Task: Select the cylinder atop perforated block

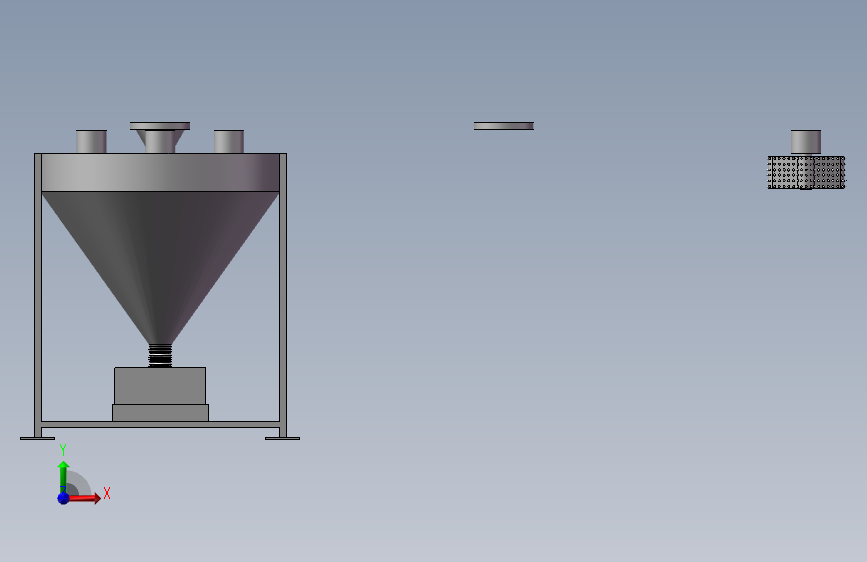Action: coord(806,143)
